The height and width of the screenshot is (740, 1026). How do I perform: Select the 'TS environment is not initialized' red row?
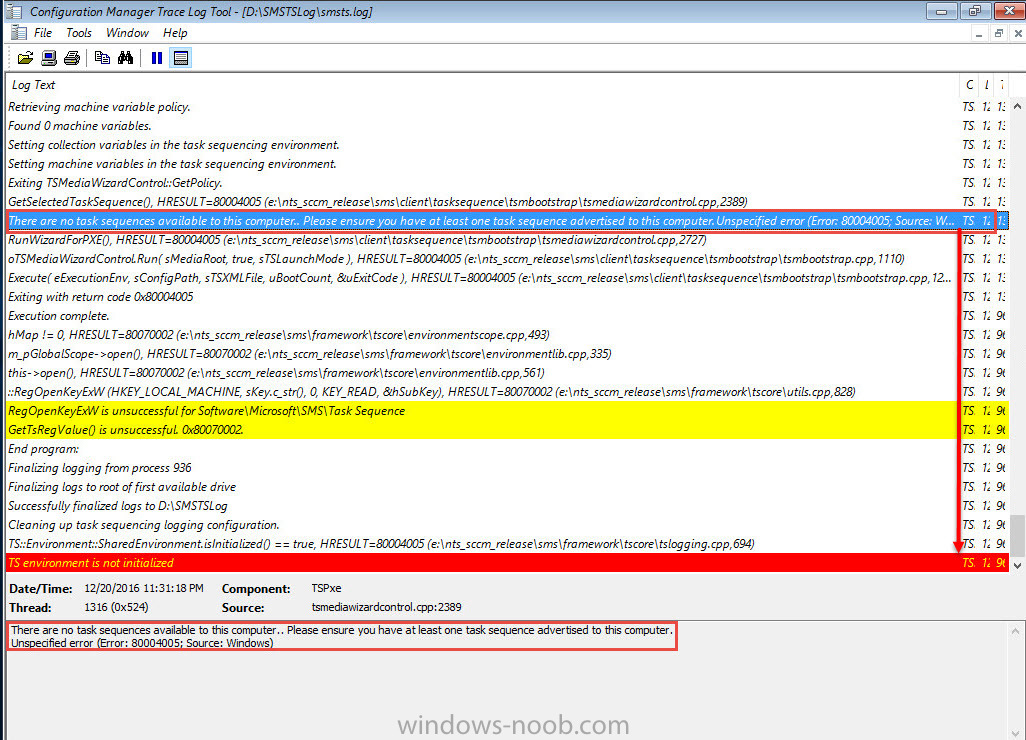click(480, 563)
